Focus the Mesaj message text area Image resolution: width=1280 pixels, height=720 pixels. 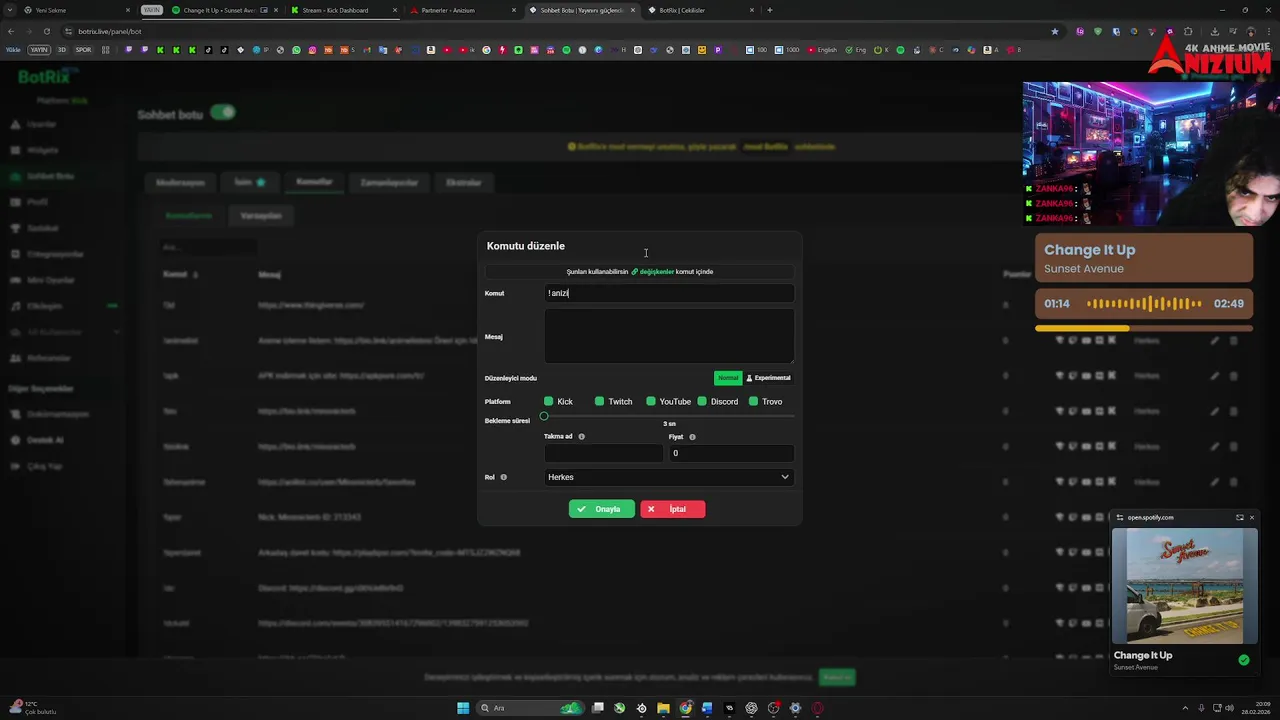point(669,336)
